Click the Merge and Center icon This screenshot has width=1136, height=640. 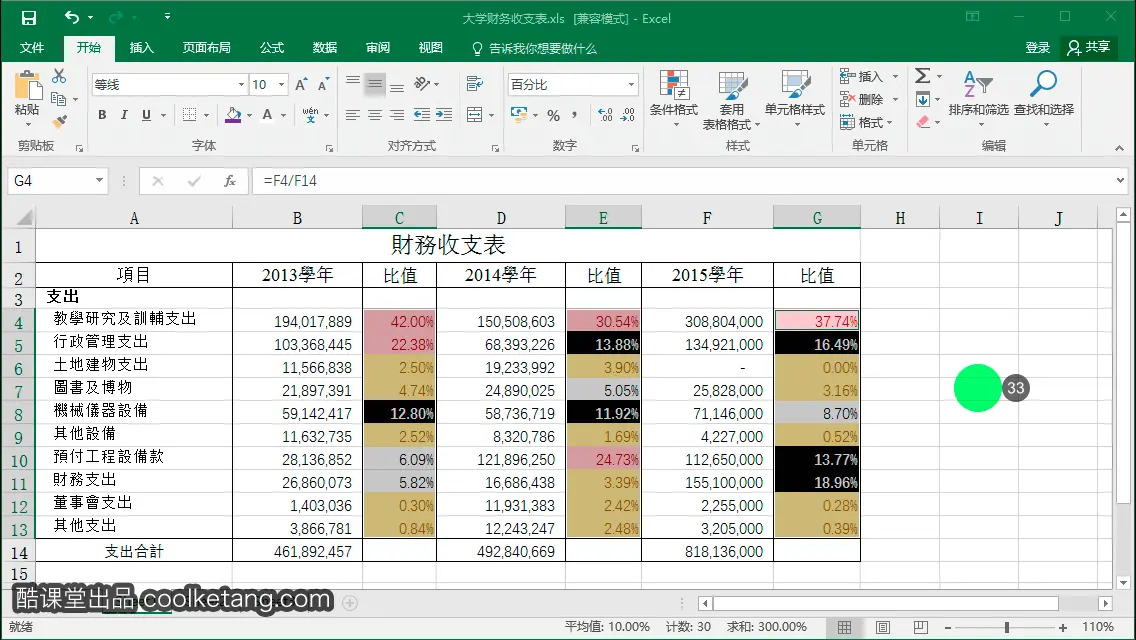tap(475, 115)
